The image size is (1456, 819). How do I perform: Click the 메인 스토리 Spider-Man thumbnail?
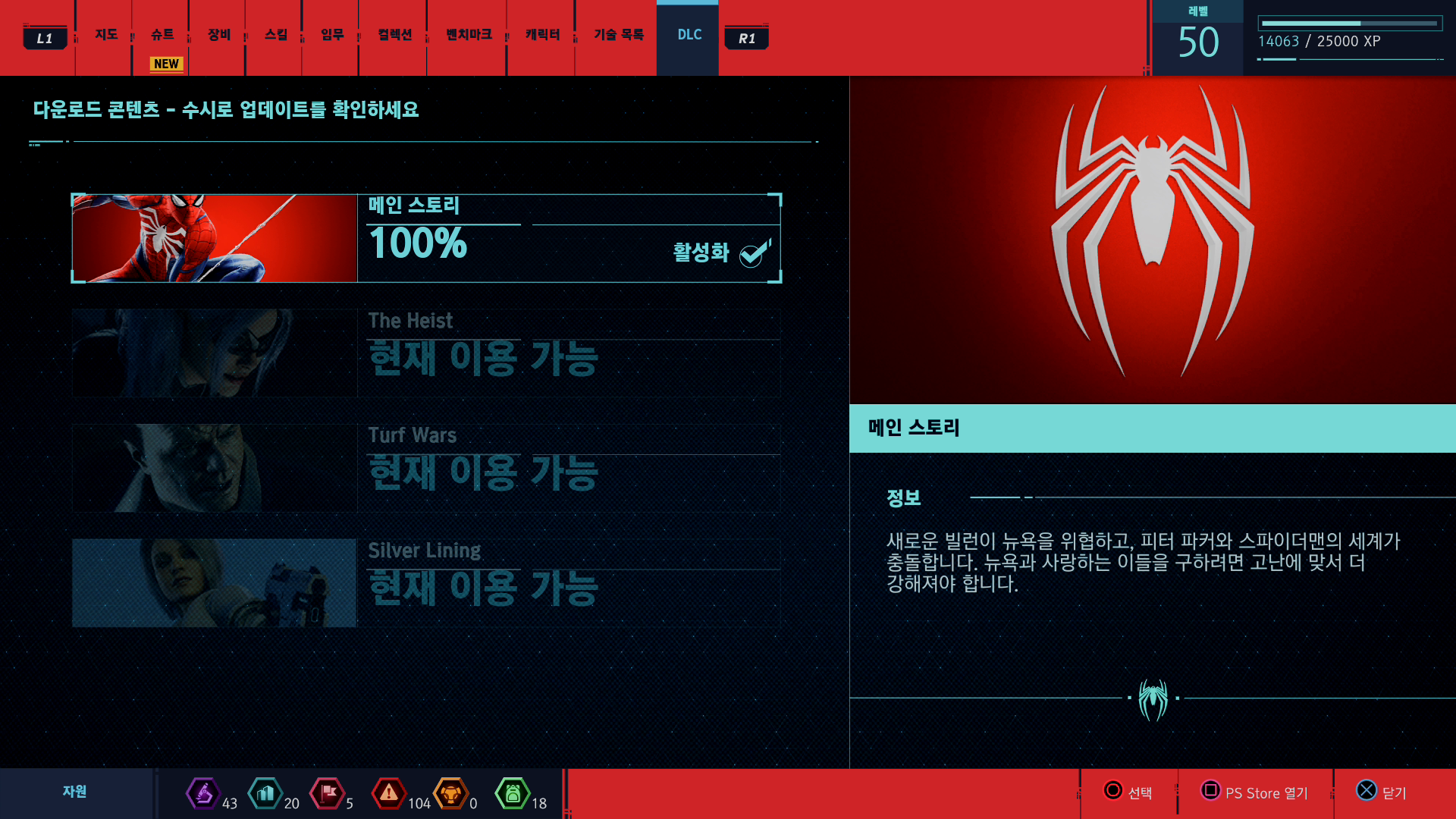[214, 238]
